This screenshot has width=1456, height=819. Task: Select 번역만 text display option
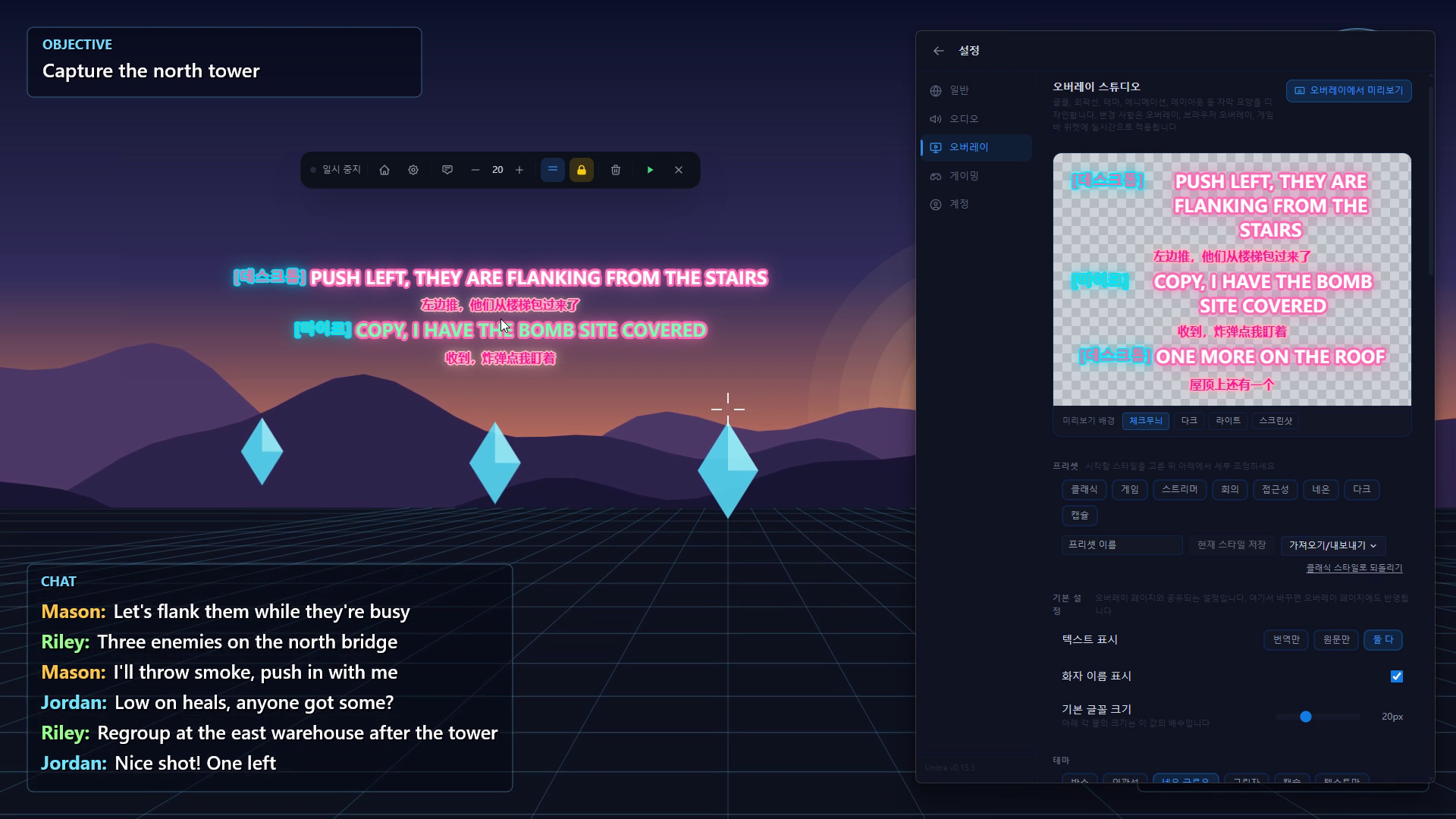coord(1286,640)
